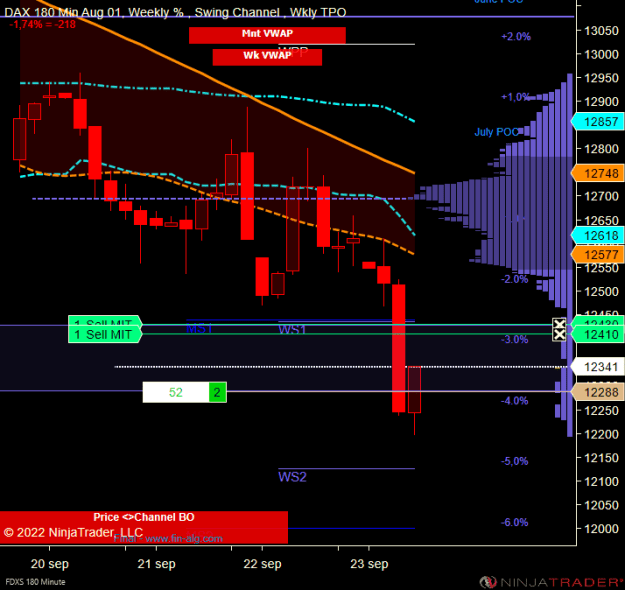This screenshot has width=625, height=590.
Task: Select the position PnL box showing 52
Action: pos(176,392)
